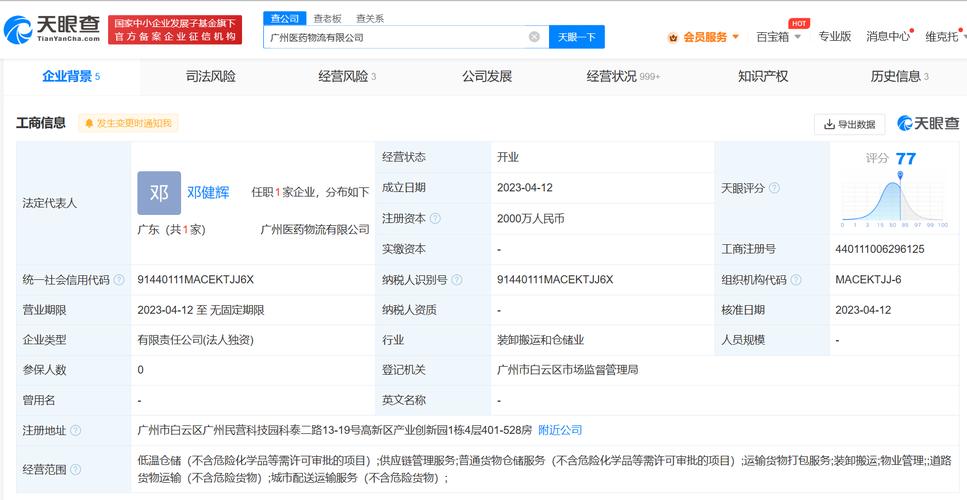Switch to the 公司发展 tab
967x500 pixels.
pos(487,76)
